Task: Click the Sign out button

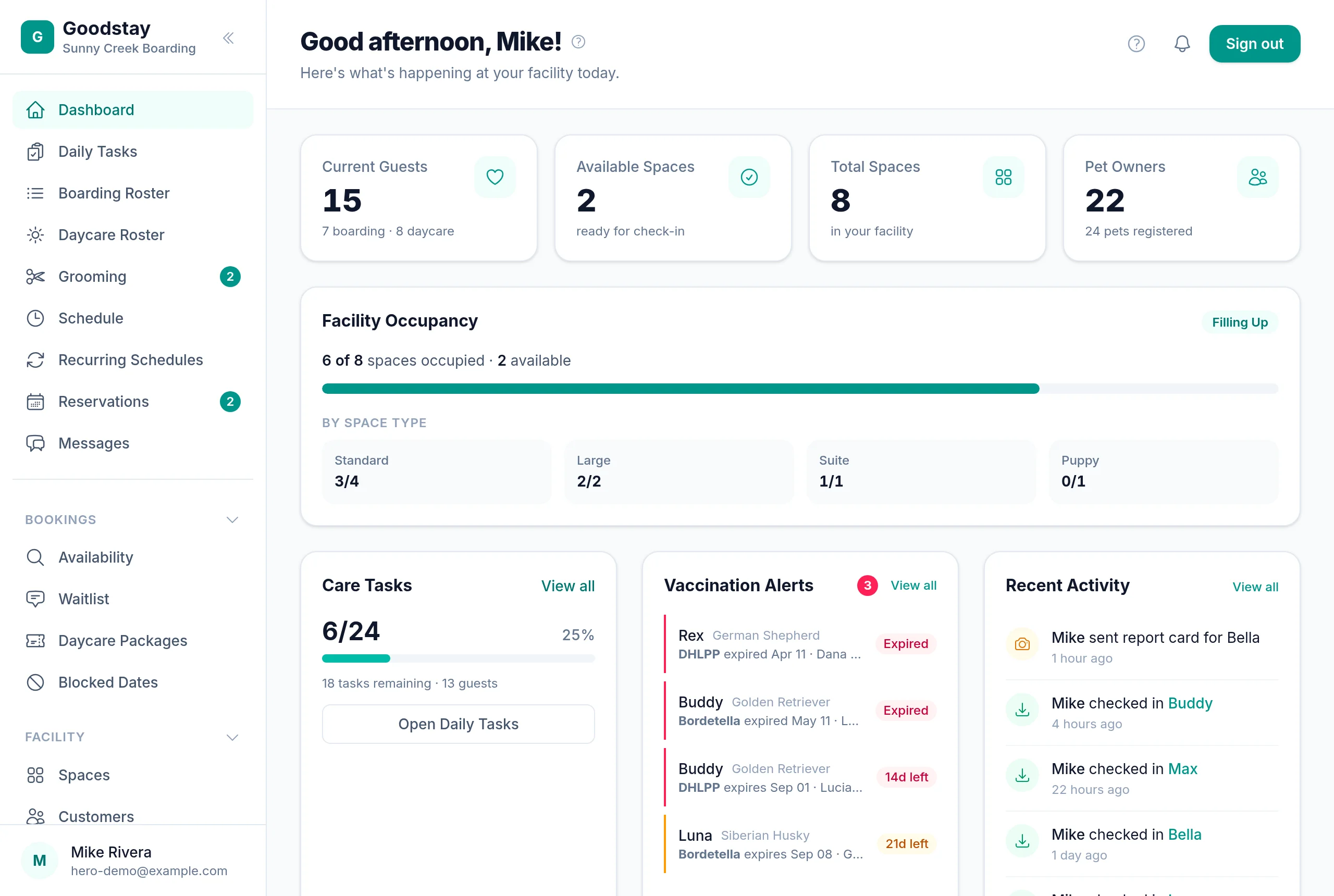Action: click(x=1255, y=44)
